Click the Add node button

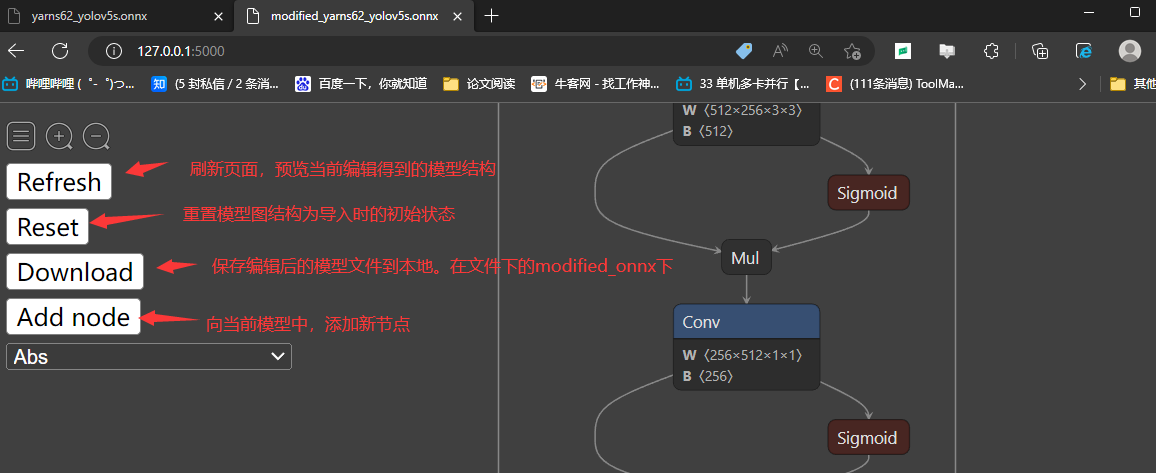pyautogui.click(x=74, y=317)
